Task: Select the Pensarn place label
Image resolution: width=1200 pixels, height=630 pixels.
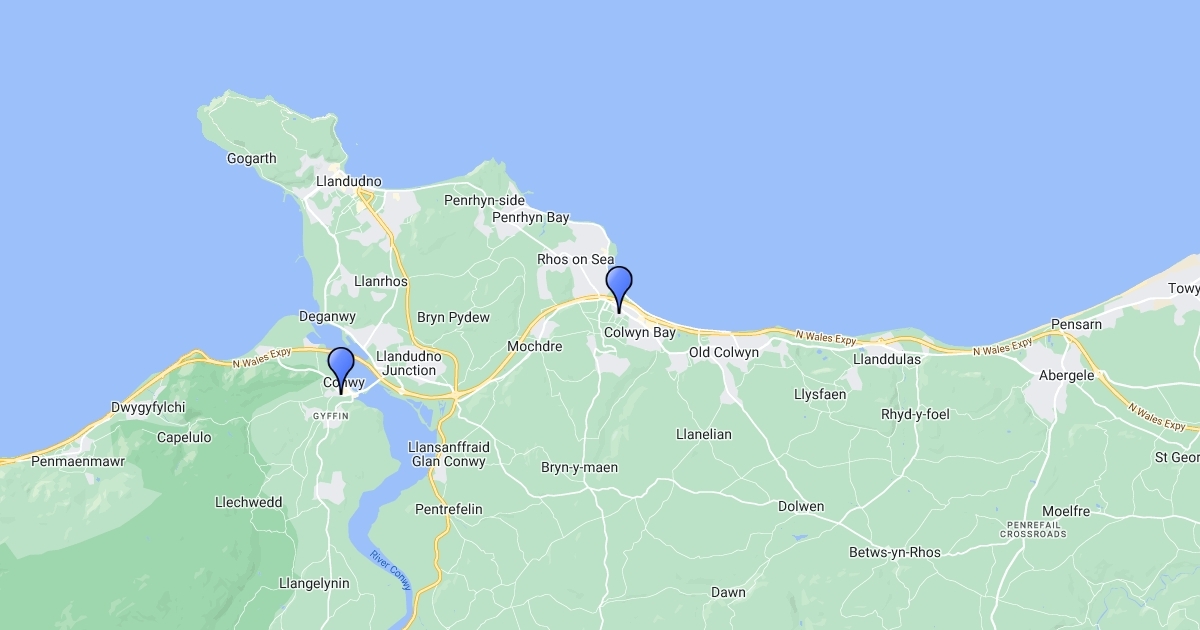Action: (1075, 325)
